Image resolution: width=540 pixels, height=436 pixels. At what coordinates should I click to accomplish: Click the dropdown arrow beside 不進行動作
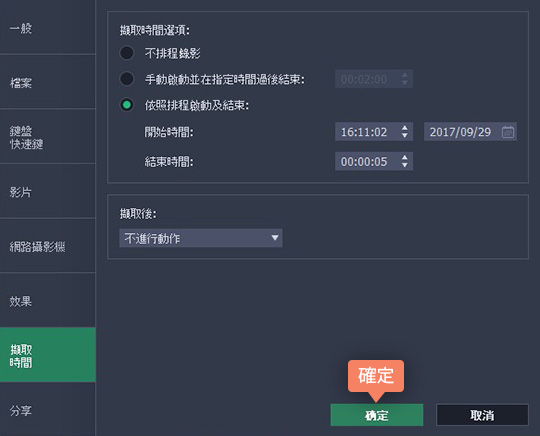coord(274,238)
